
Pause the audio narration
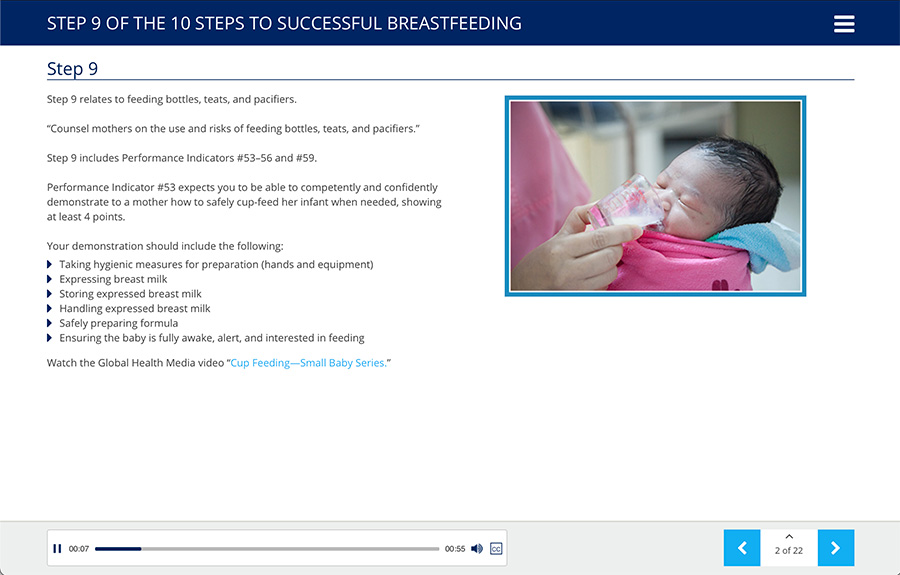tap(57, 549)
